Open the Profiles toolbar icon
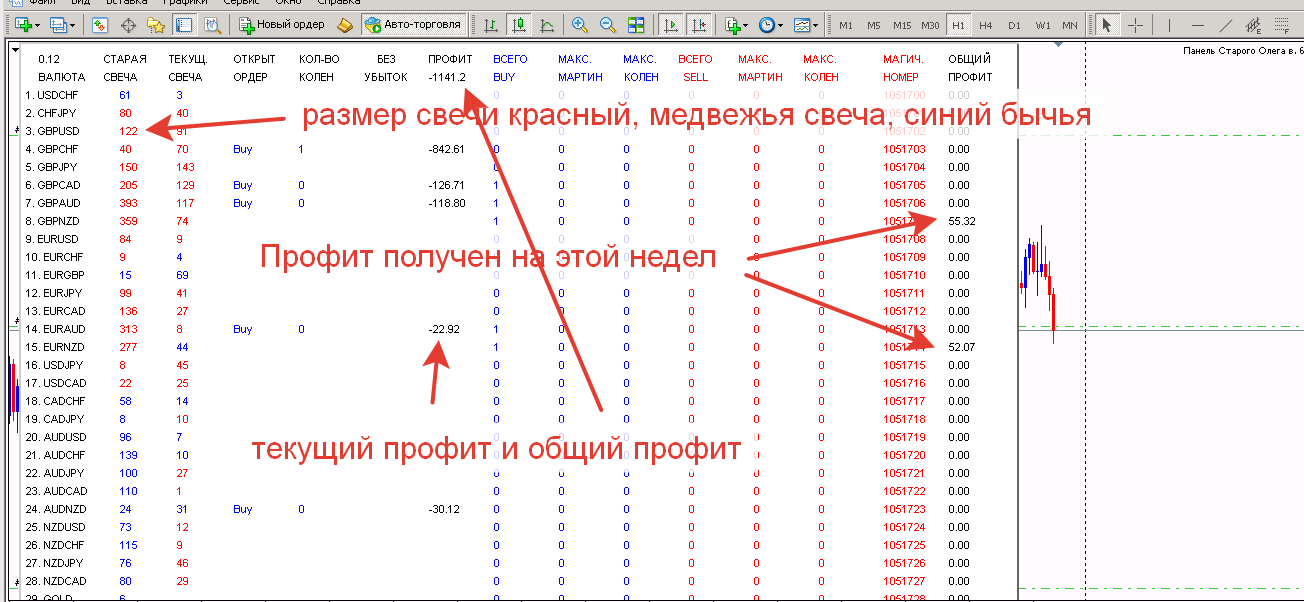This screenshot has width=1304, height=602. pos(57,24)
